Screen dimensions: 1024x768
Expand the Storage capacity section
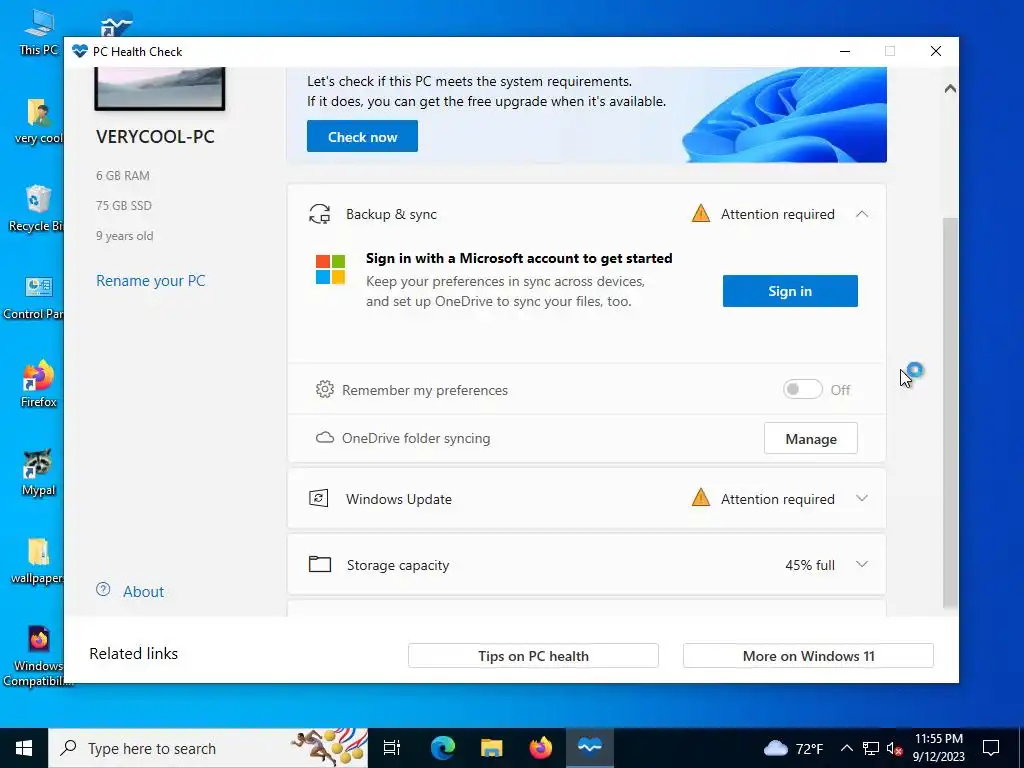tap(862, 564)
